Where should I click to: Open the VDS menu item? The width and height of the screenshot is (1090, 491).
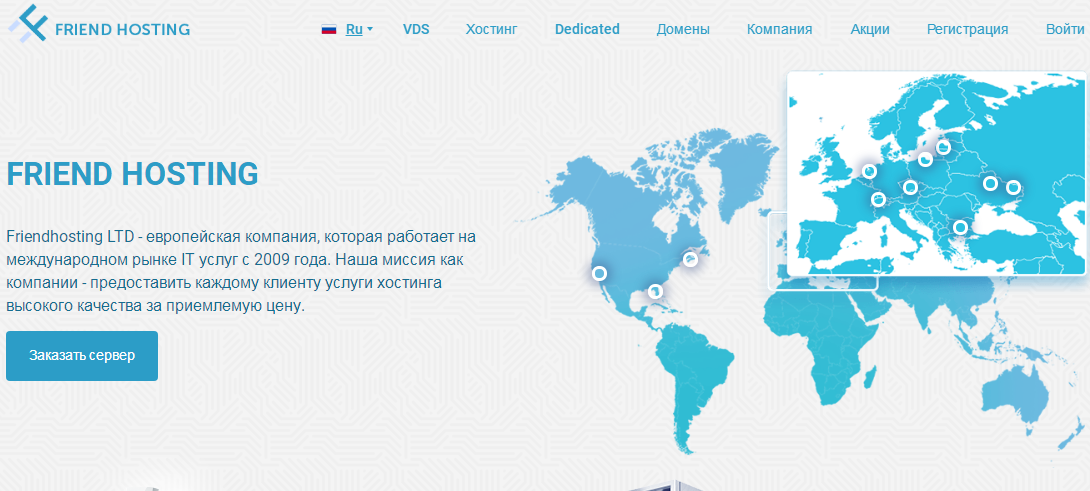pos(416,29)
